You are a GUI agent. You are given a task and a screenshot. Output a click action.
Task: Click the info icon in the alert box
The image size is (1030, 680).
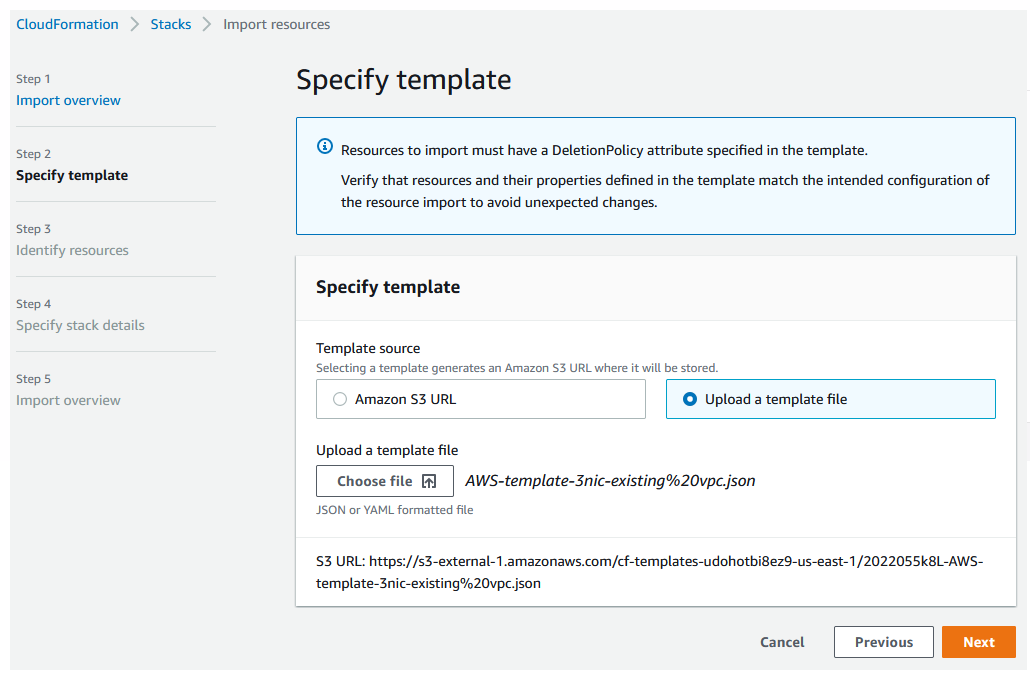pos(325,146)
